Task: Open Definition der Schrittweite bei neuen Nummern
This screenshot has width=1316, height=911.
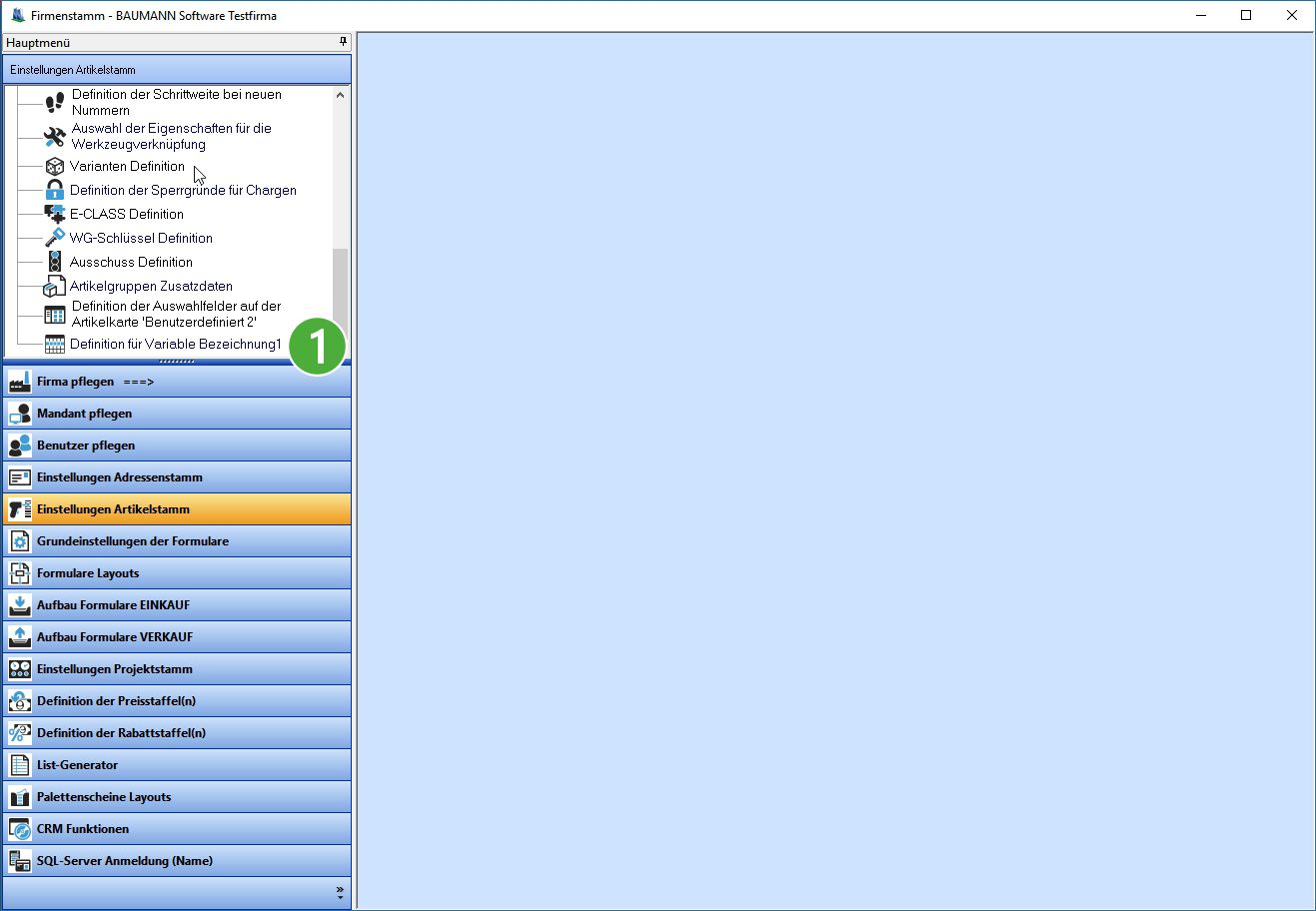Action: point(177,102)
